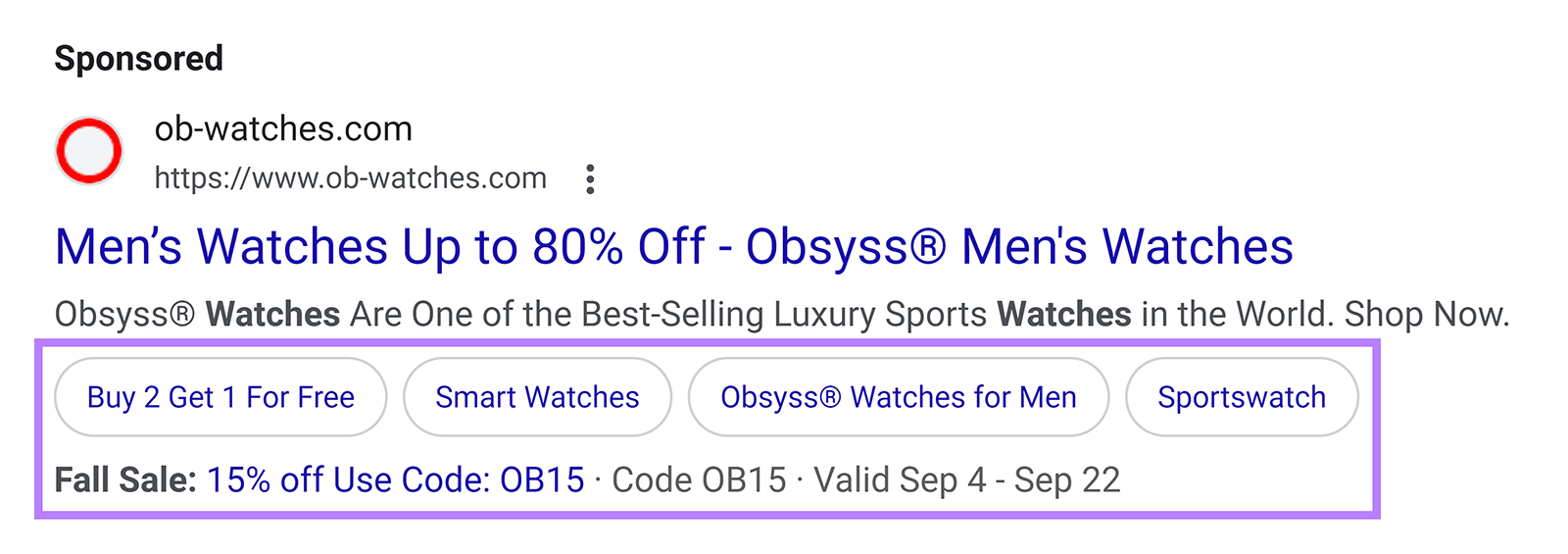The image size is (1568, 554).
Task: Click bold "Watches" before "Are One"
Action: point(272,315)
